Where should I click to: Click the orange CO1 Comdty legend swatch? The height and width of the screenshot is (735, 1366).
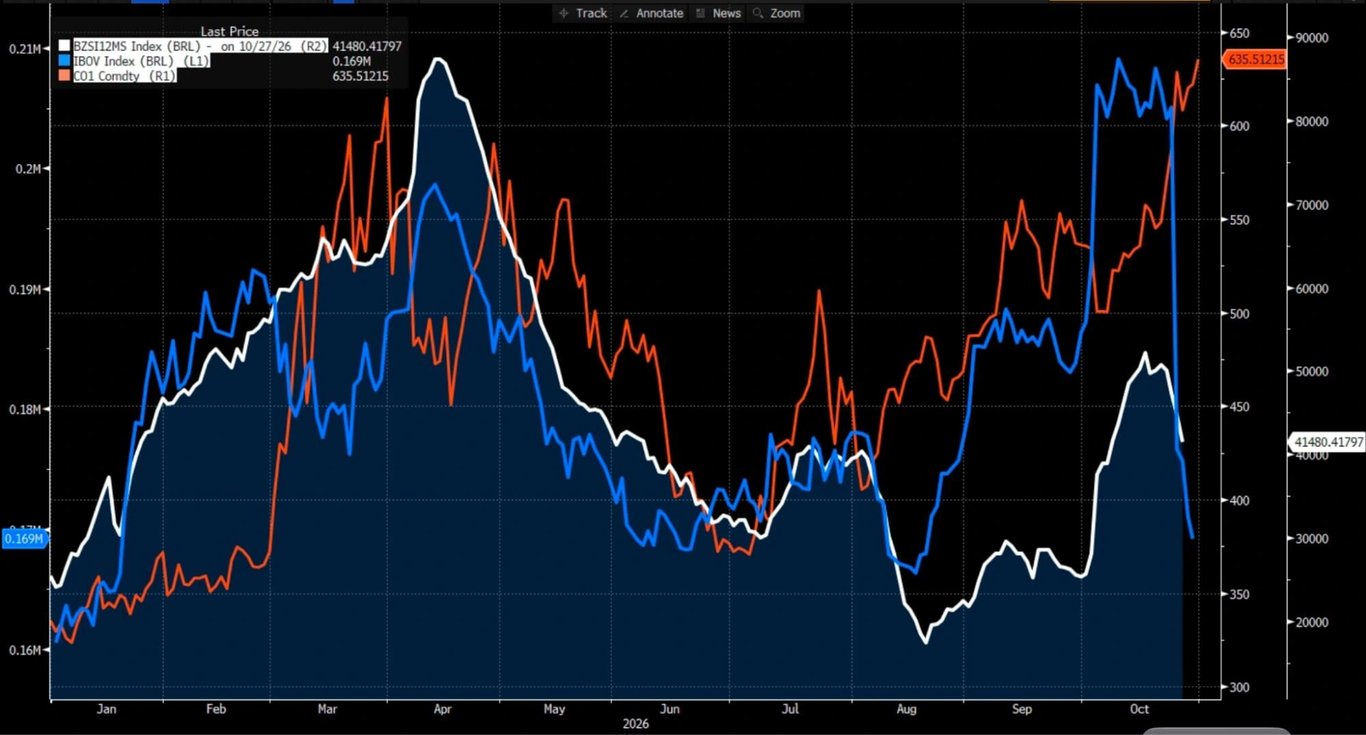pyautogui.click(x=64, y=76)
